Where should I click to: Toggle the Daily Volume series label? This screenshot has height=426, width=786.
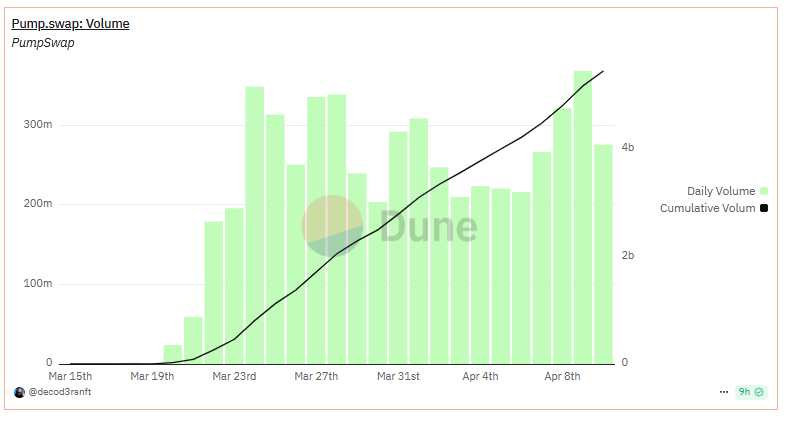[720, 191]
